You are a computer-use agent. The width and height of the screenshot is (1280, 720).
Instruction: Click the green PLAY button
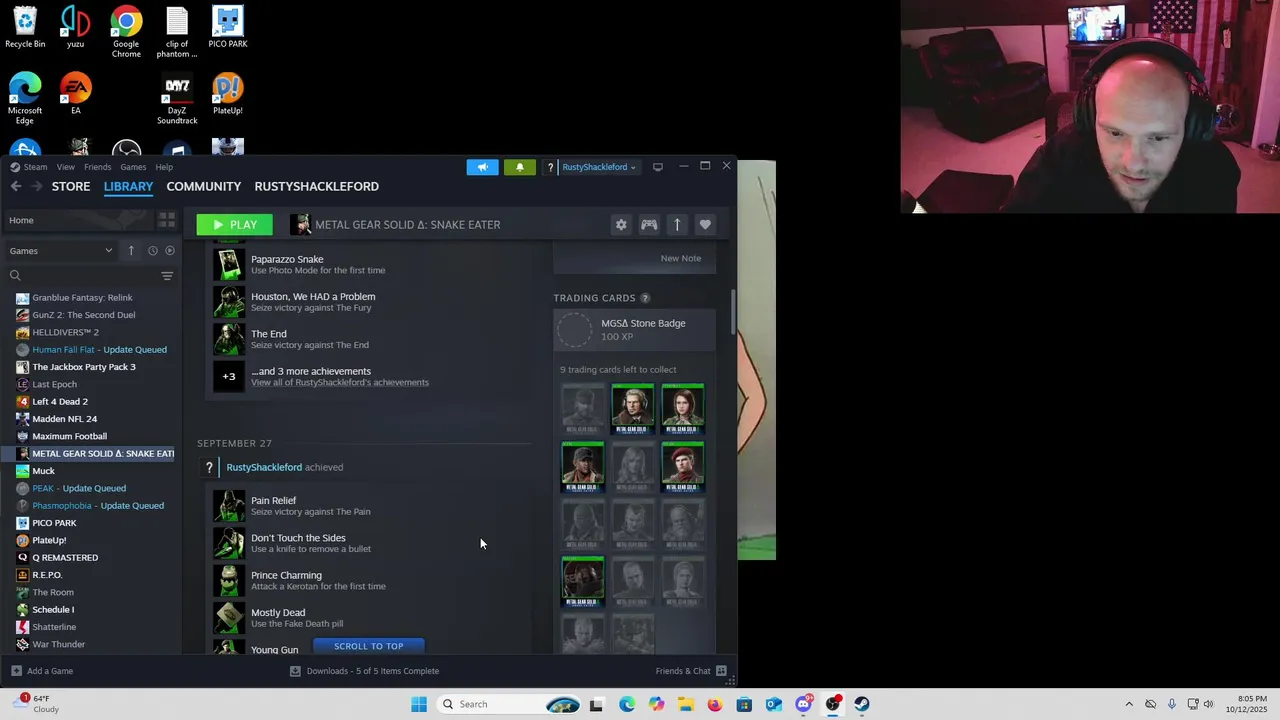(x=234, y=225)
